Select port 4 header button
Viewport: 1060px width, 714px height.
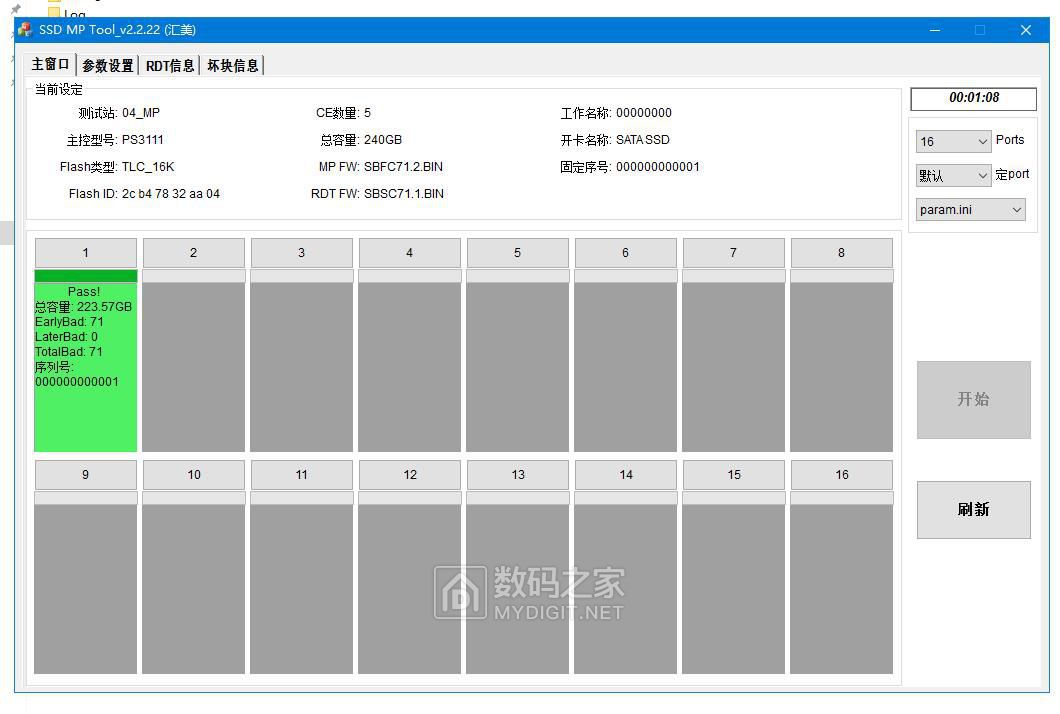[410, 253]
